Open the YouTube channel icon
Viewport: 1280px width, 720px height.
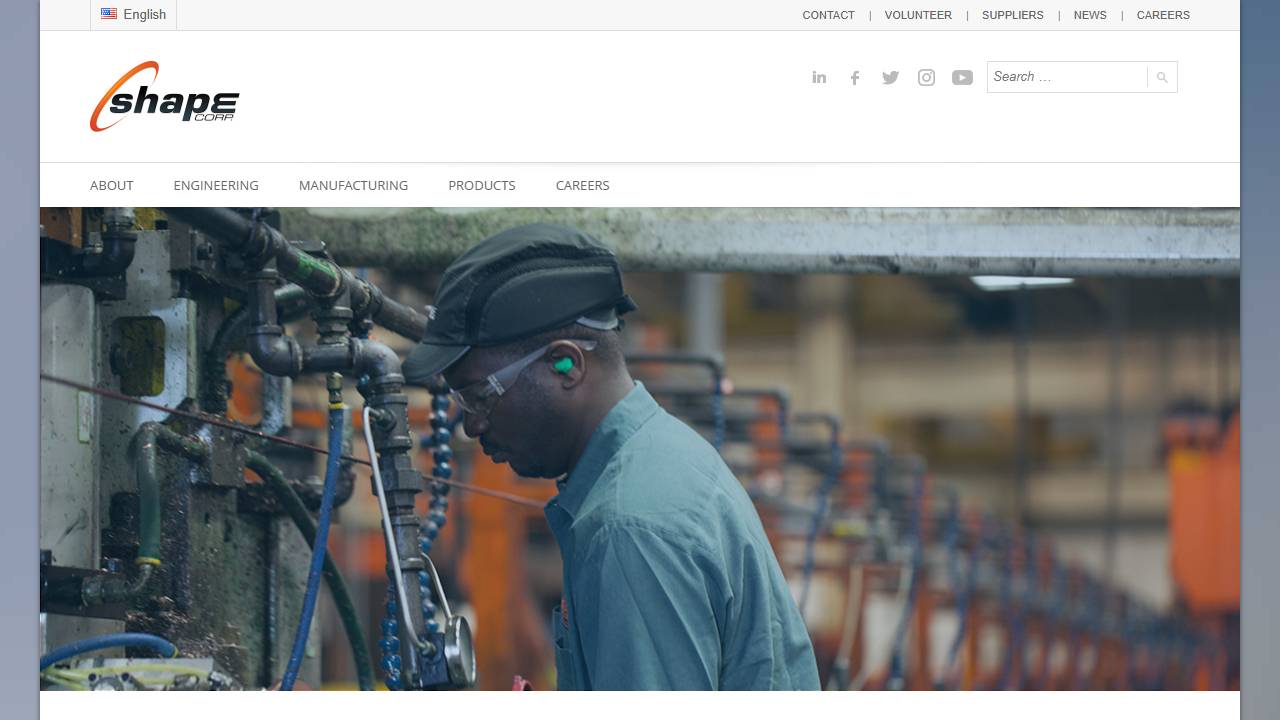(x=962, y=77)
